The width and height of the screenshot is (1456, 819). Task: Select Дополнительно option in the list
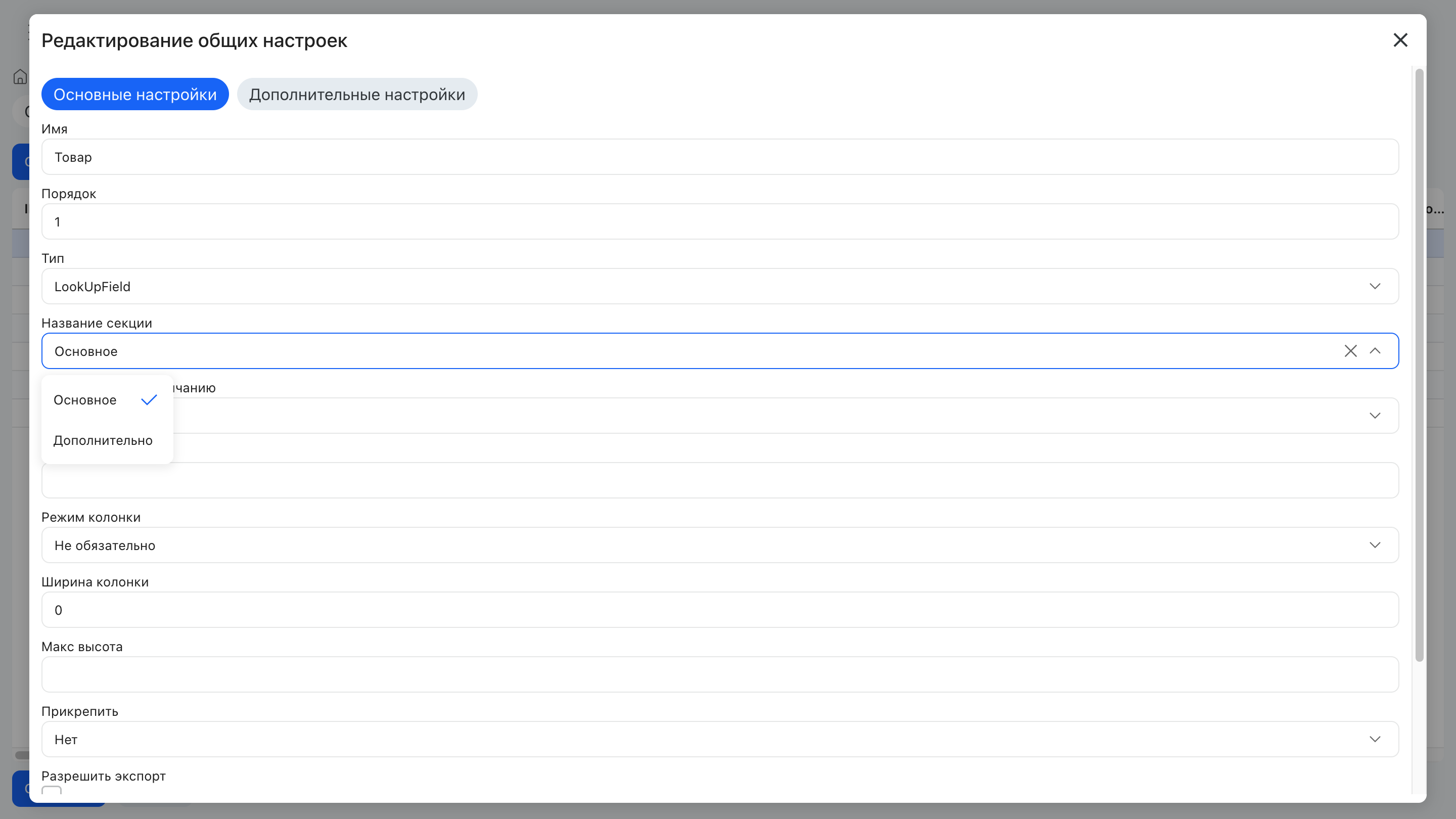point(107,440)
